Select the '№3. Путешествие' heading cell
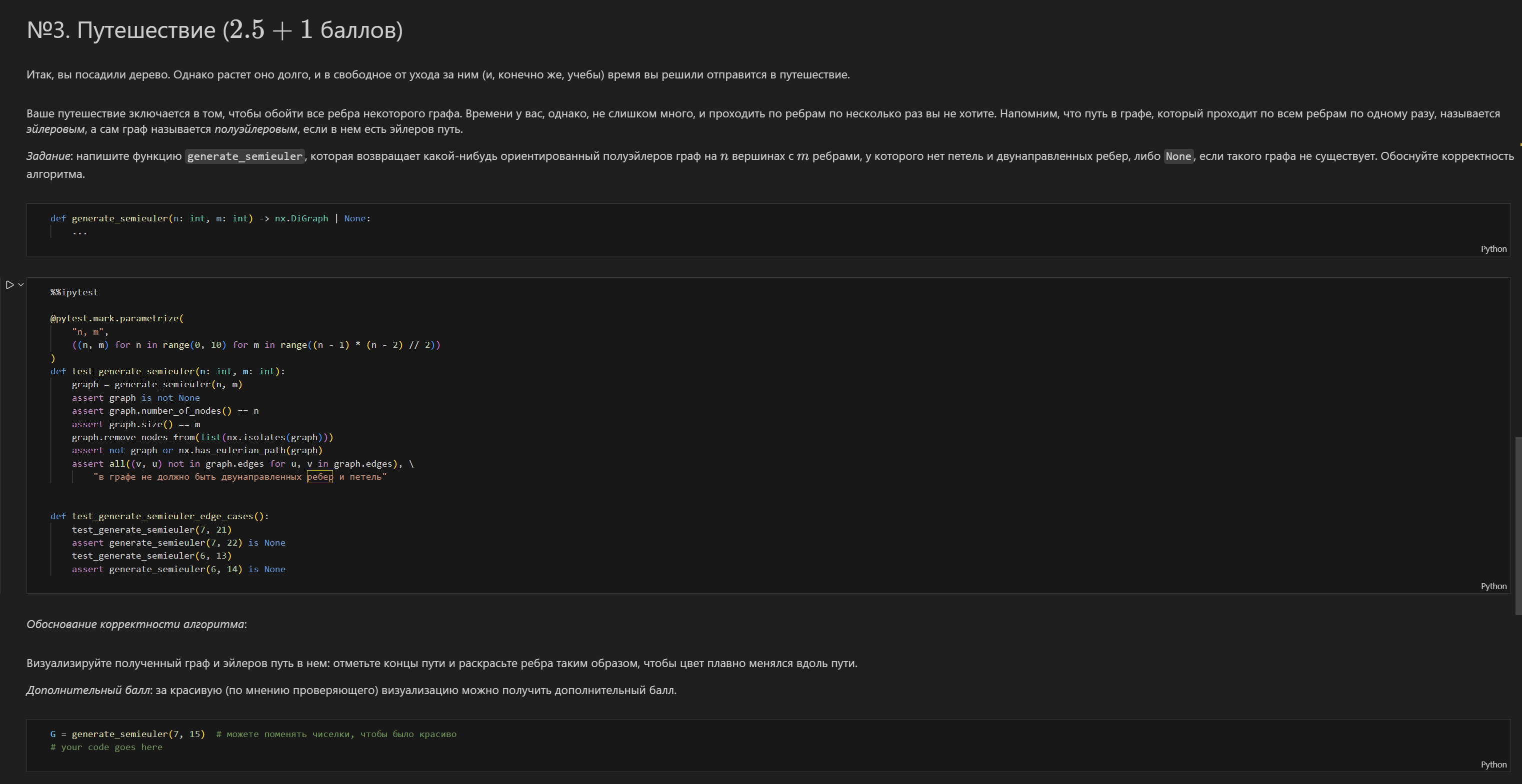 tap(214, 30)
